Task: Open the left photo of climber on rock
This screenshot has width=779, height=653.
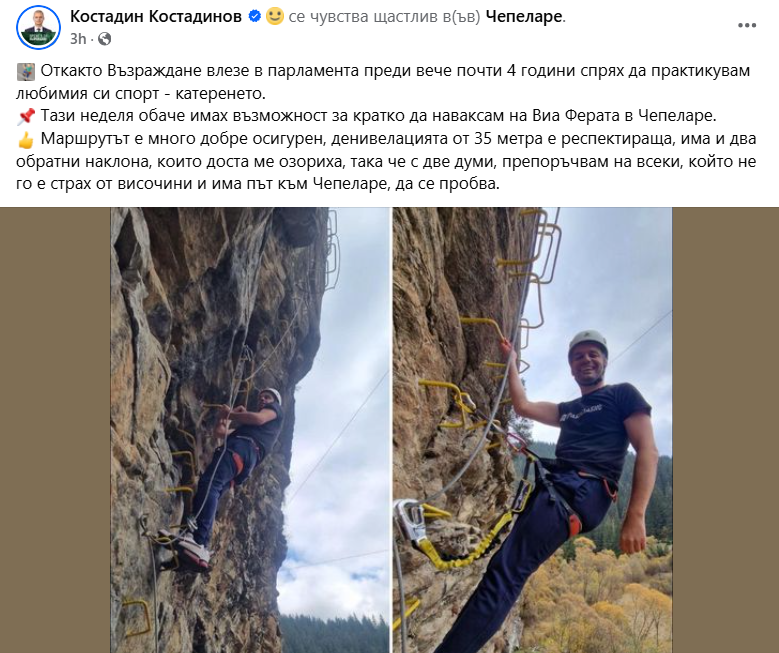Action: click(250, 430)
